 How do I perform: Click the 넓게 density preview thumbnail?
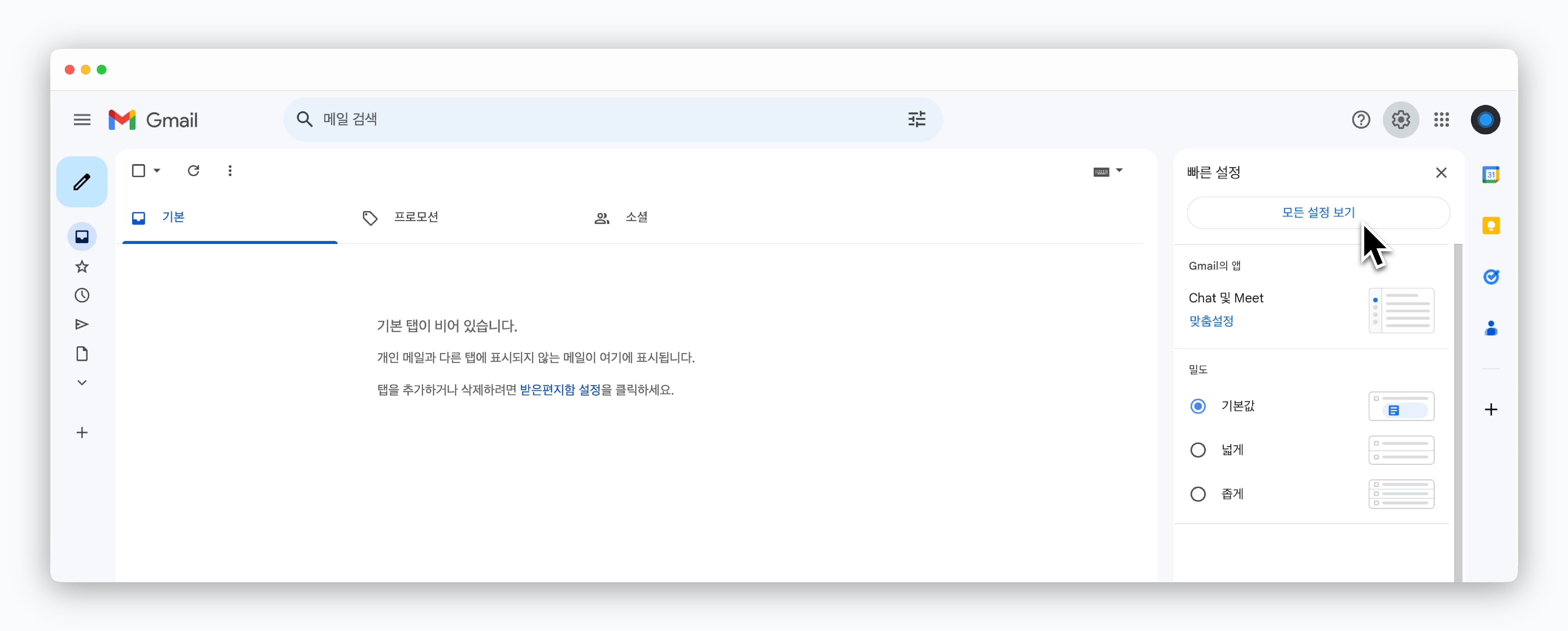(1401, 450)
